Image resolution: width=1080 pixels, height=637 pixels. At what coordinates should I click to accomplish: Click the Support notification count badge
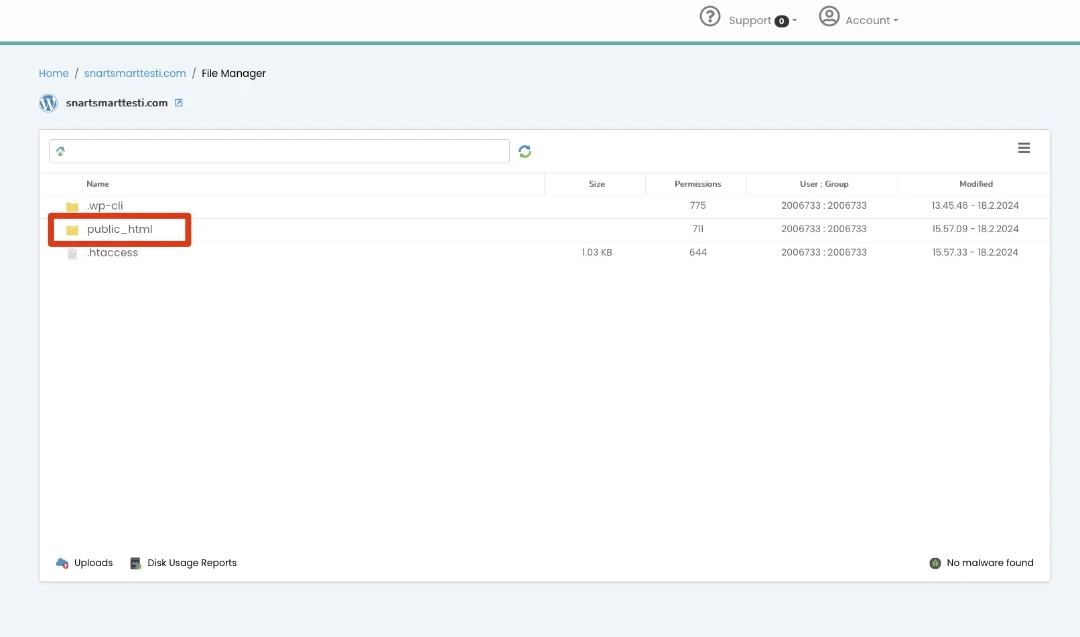tap(781, 21)
